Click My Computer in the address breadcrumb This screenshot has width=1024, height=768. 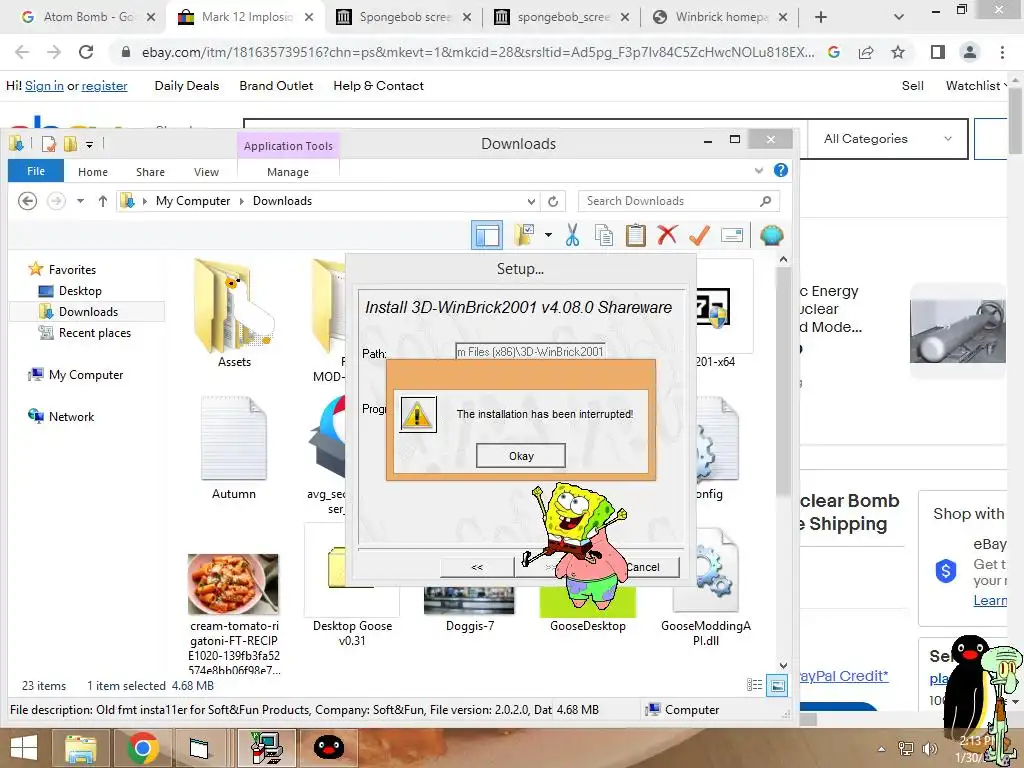coord(193,201)
